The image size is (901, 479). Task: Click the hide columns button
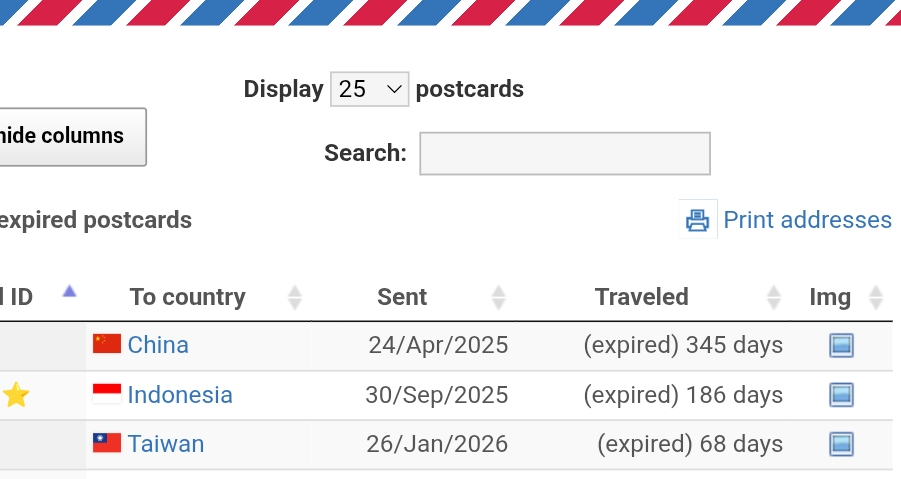tap(70, 136)
